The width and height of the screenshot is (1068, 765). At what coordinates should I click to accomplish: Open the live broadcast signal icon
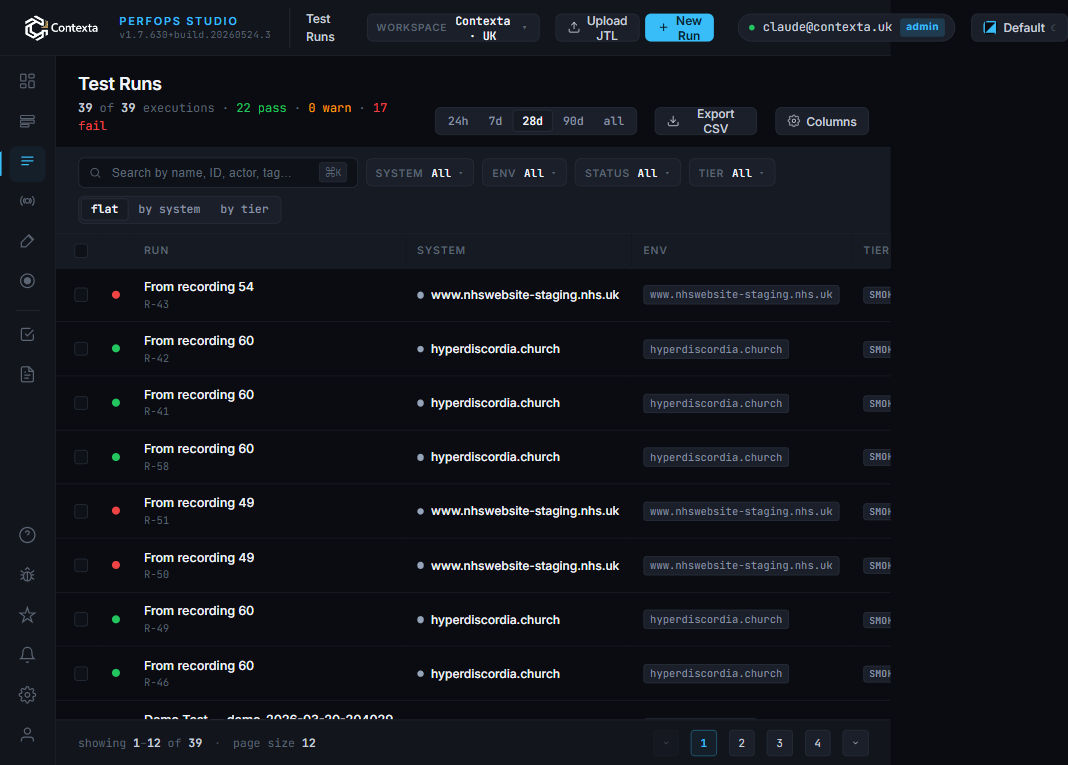27,201
